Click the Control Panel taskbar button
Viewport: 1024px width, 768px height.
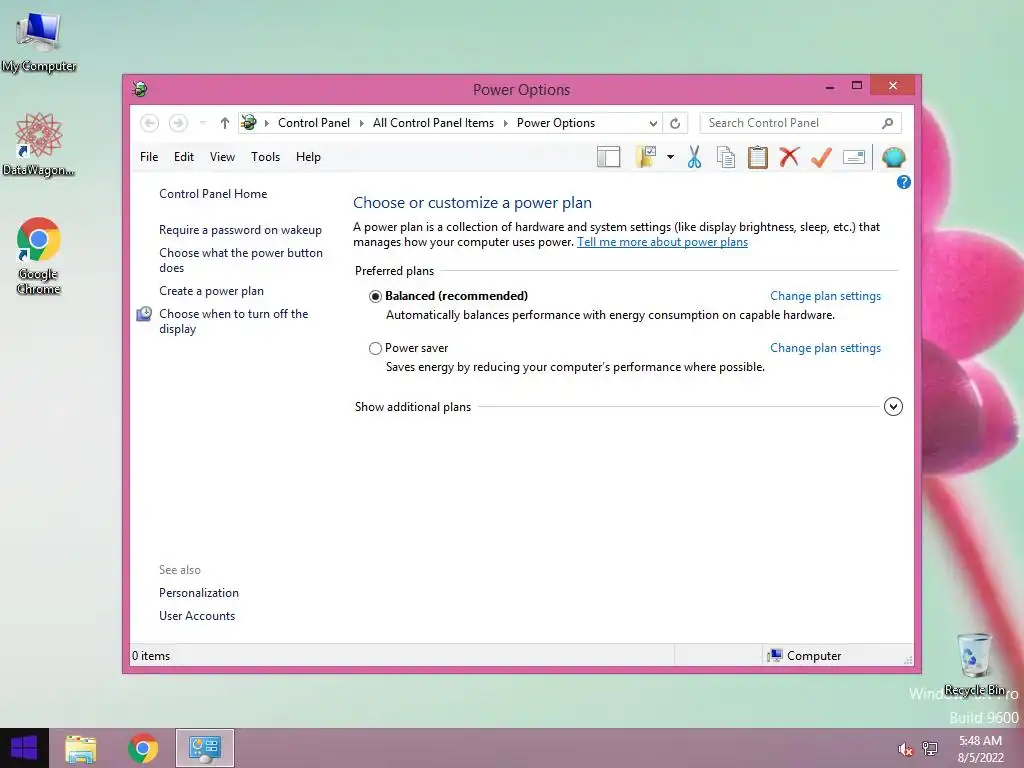coord(204,748)
